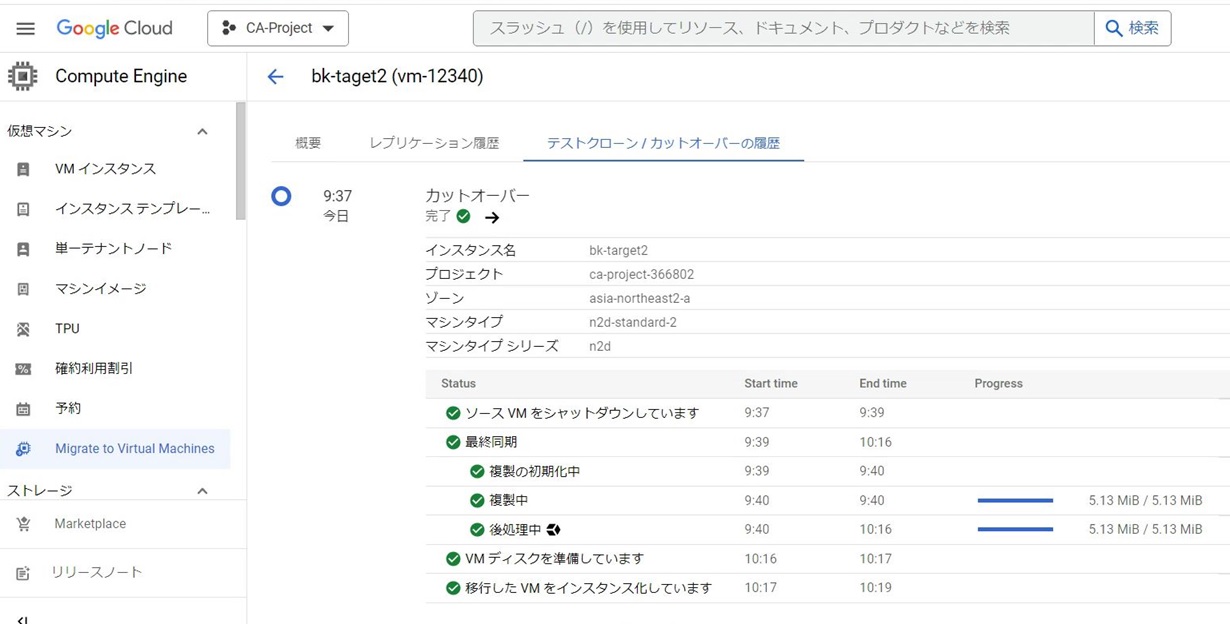Click the asia-northeast2-a zone value
This screenshot has height=624, width=1230.
[640, 298]
